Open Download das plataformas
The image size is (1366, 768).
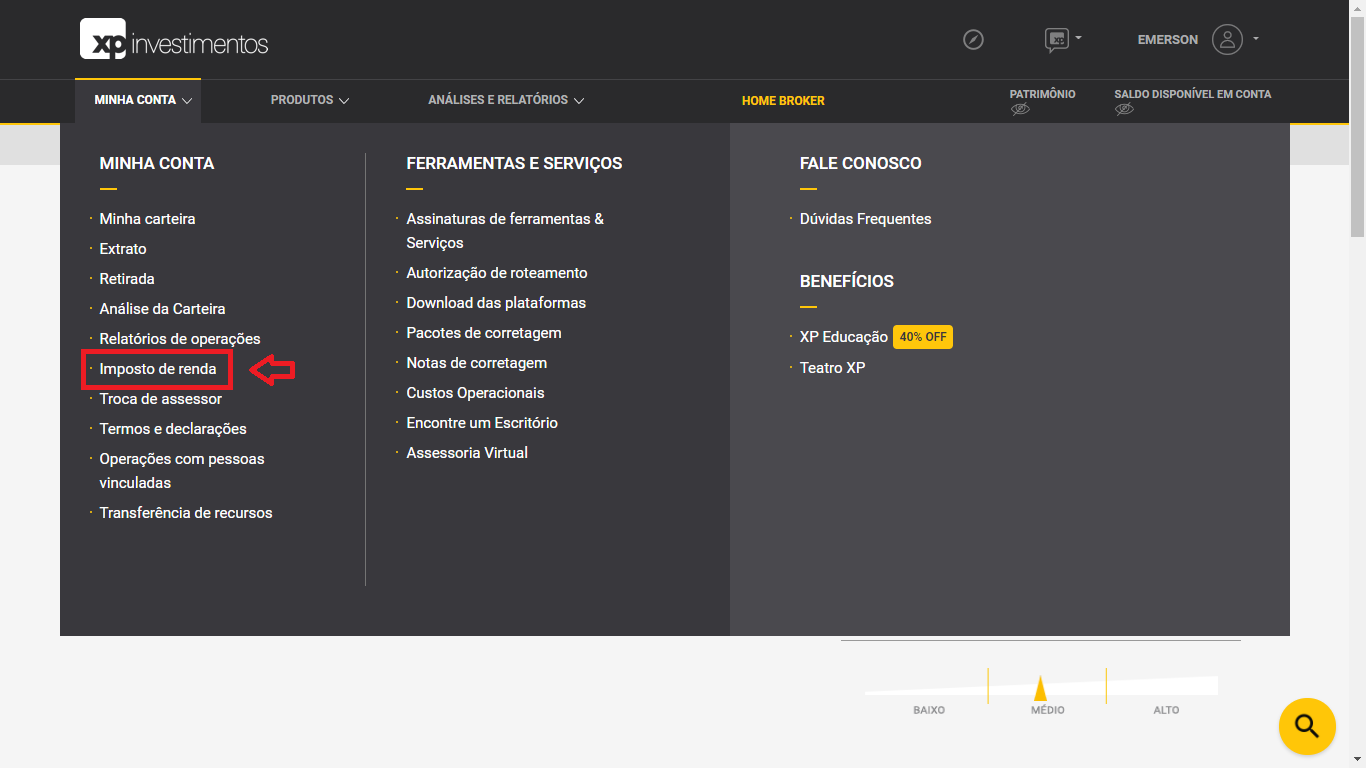click(496, 303)
